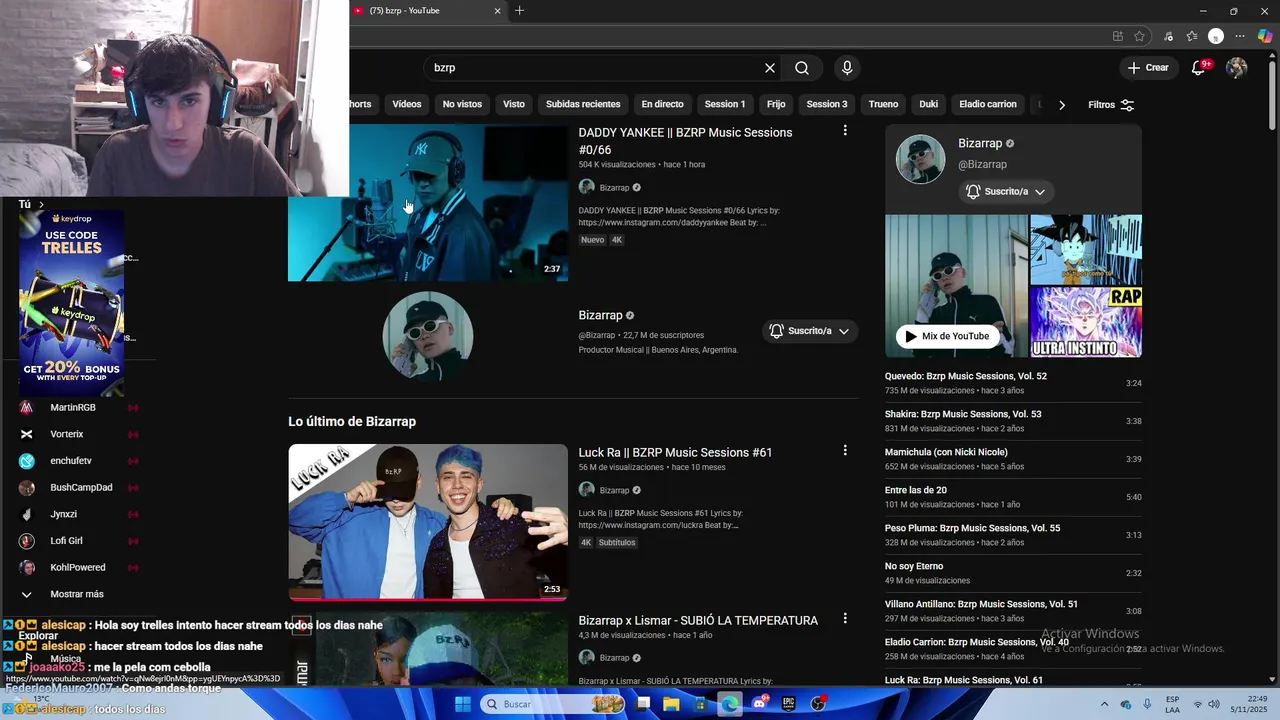The image size is (1280, 720).
Task: Open Edge Copilot icon in toolbar
Action: tap(1265, 36)
